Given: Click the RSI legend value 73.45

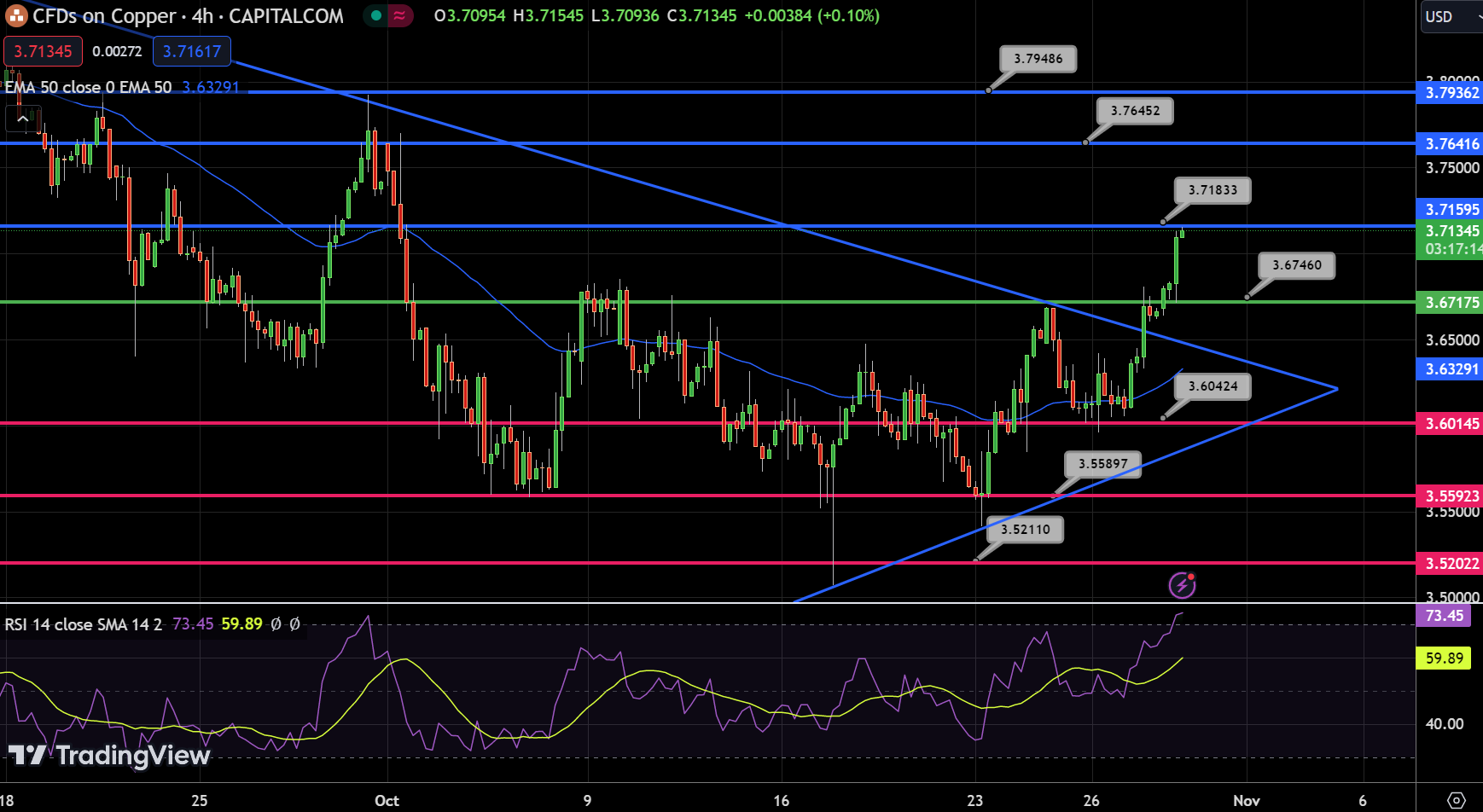Looking at the screenshot, I should pos(193,624).
